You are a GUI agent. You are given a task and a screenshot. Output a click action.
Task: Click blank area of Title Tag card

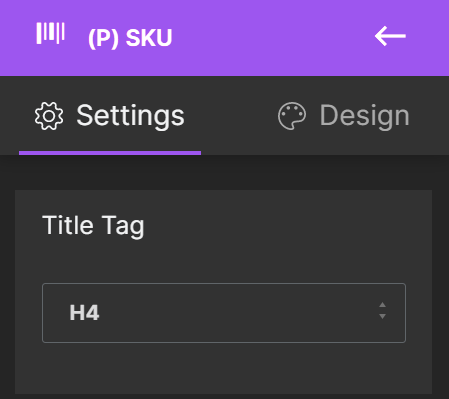pos(283,233)
